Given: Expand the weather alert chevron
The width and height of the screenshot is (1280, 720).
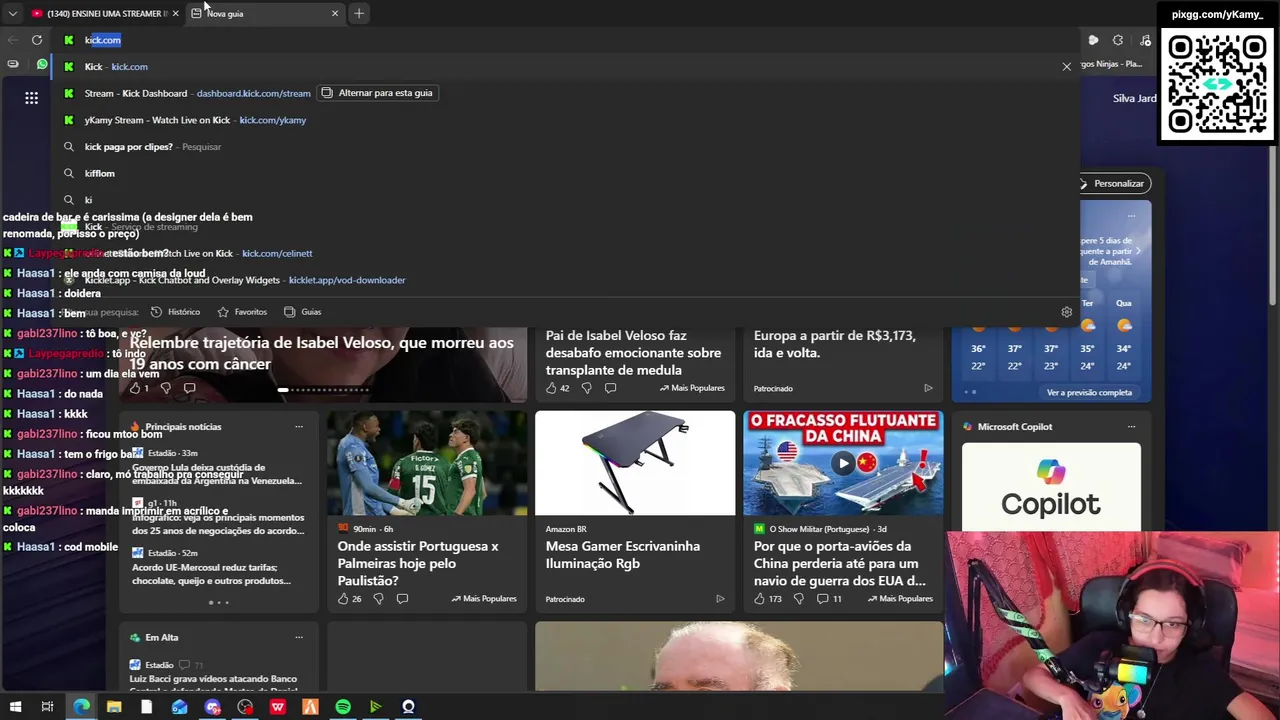Looking at the screenshot, I should 1137,251.
